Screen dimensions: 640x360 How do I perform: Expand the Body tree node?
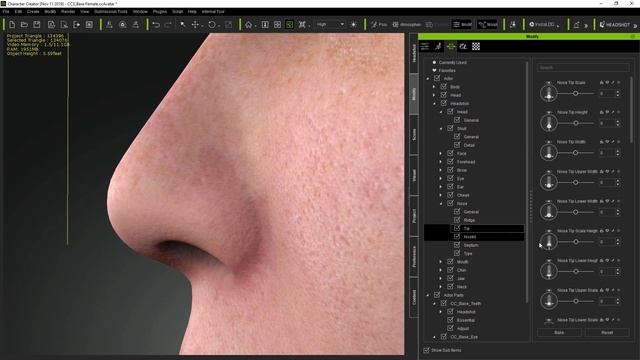(x=434, y=87)
